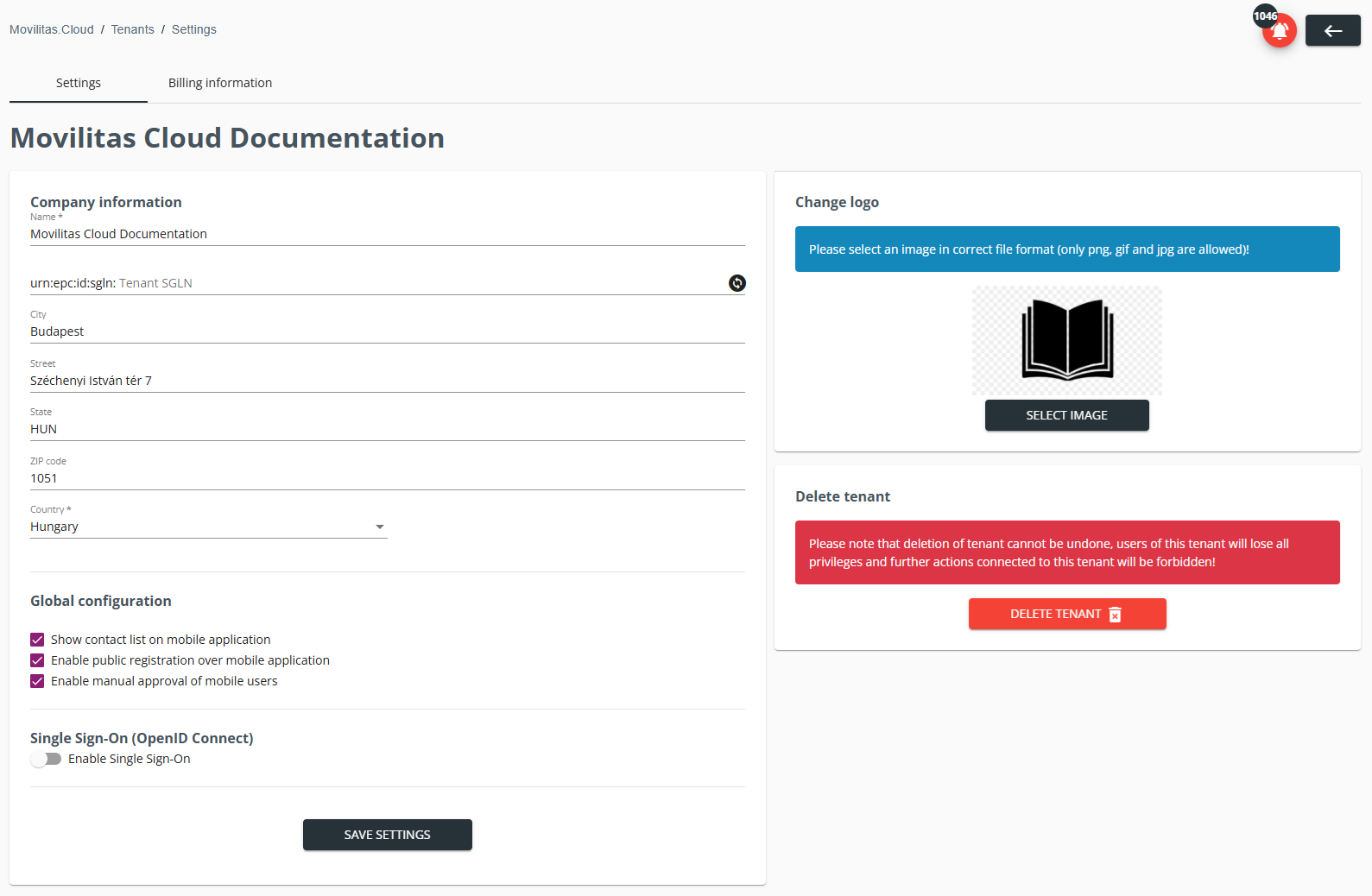
Task: Edit the City field containing Budapest
Action: tap(388, 331)
